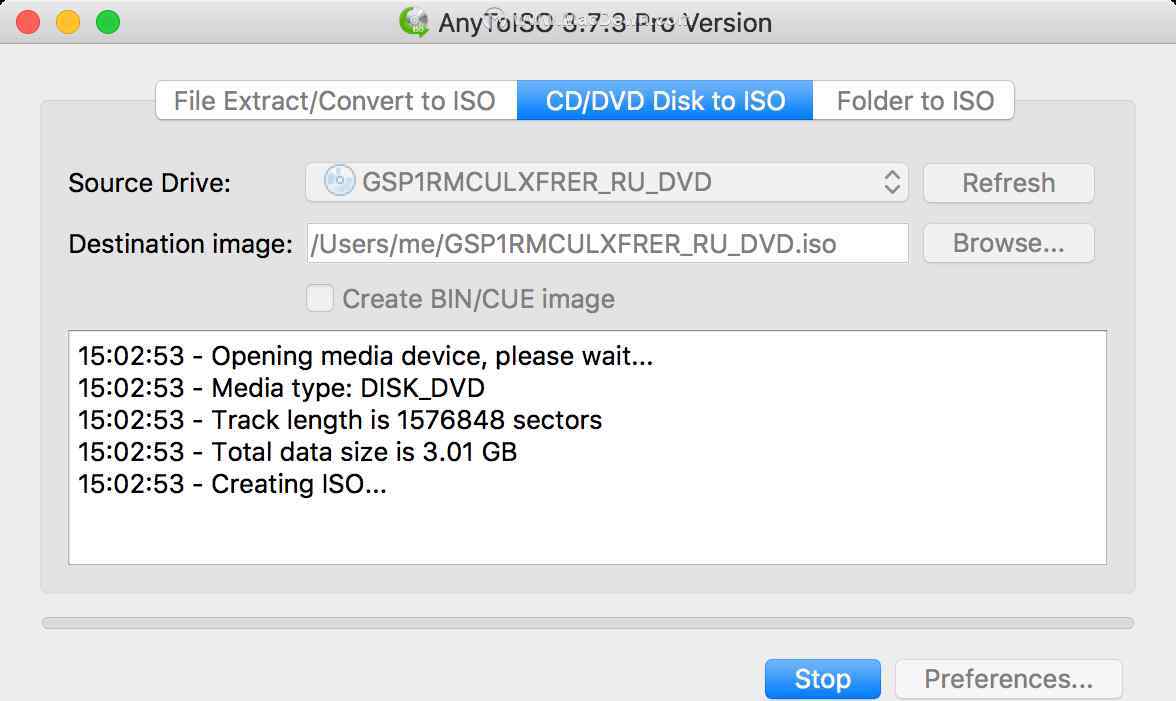Image resolution: width=1176 pixels, height=701 pixels.
Task: Click the Create BIN/CUE image label
Action: pyautogui.click(x=478, y=299)
